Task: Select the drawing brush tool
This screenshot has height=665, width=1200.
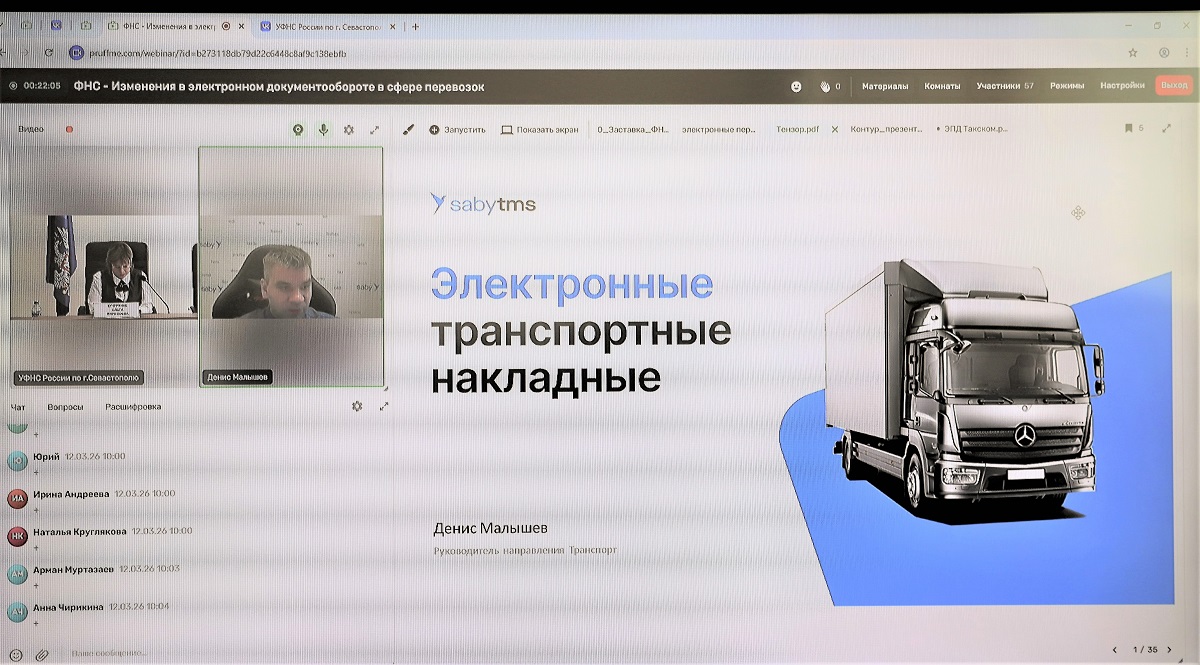Action: point(408,130)
